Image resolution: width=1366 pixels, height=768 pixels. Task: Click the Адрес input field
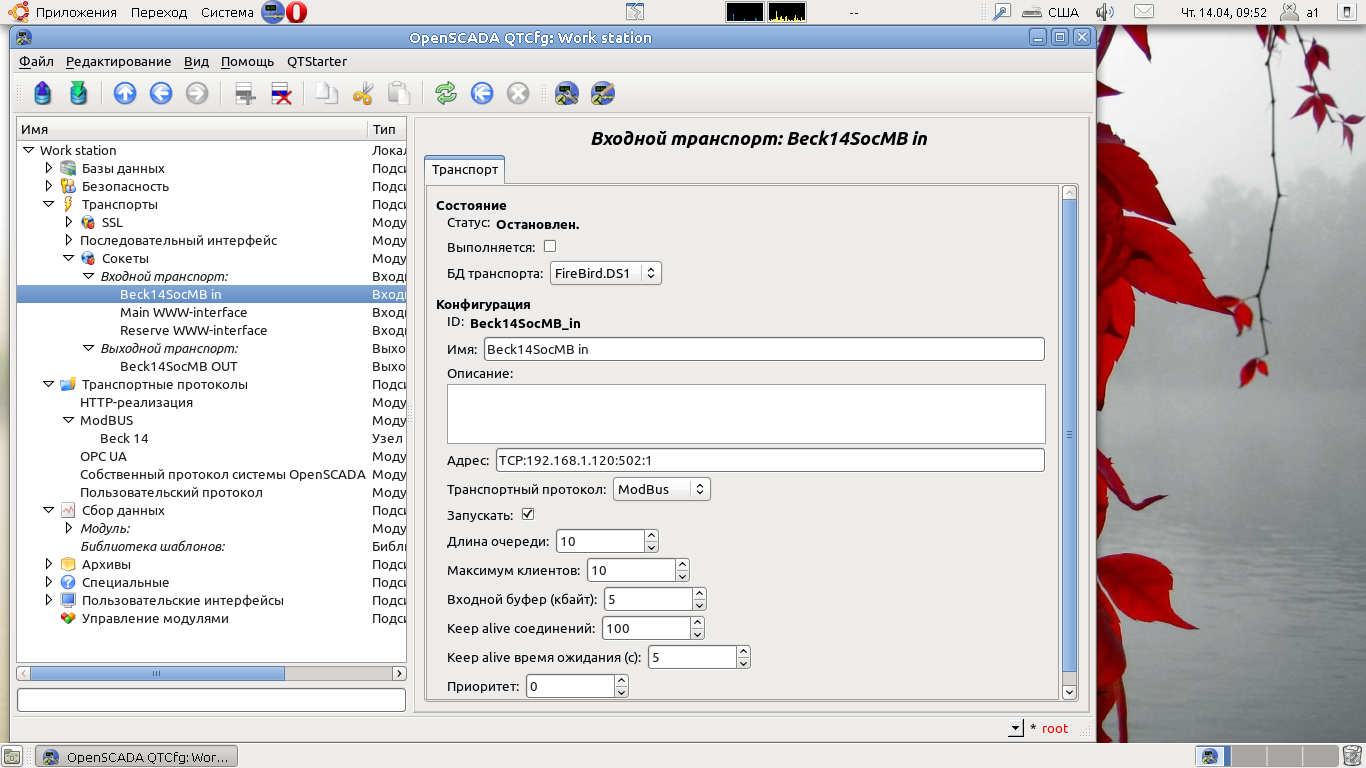tap(769, 460)
